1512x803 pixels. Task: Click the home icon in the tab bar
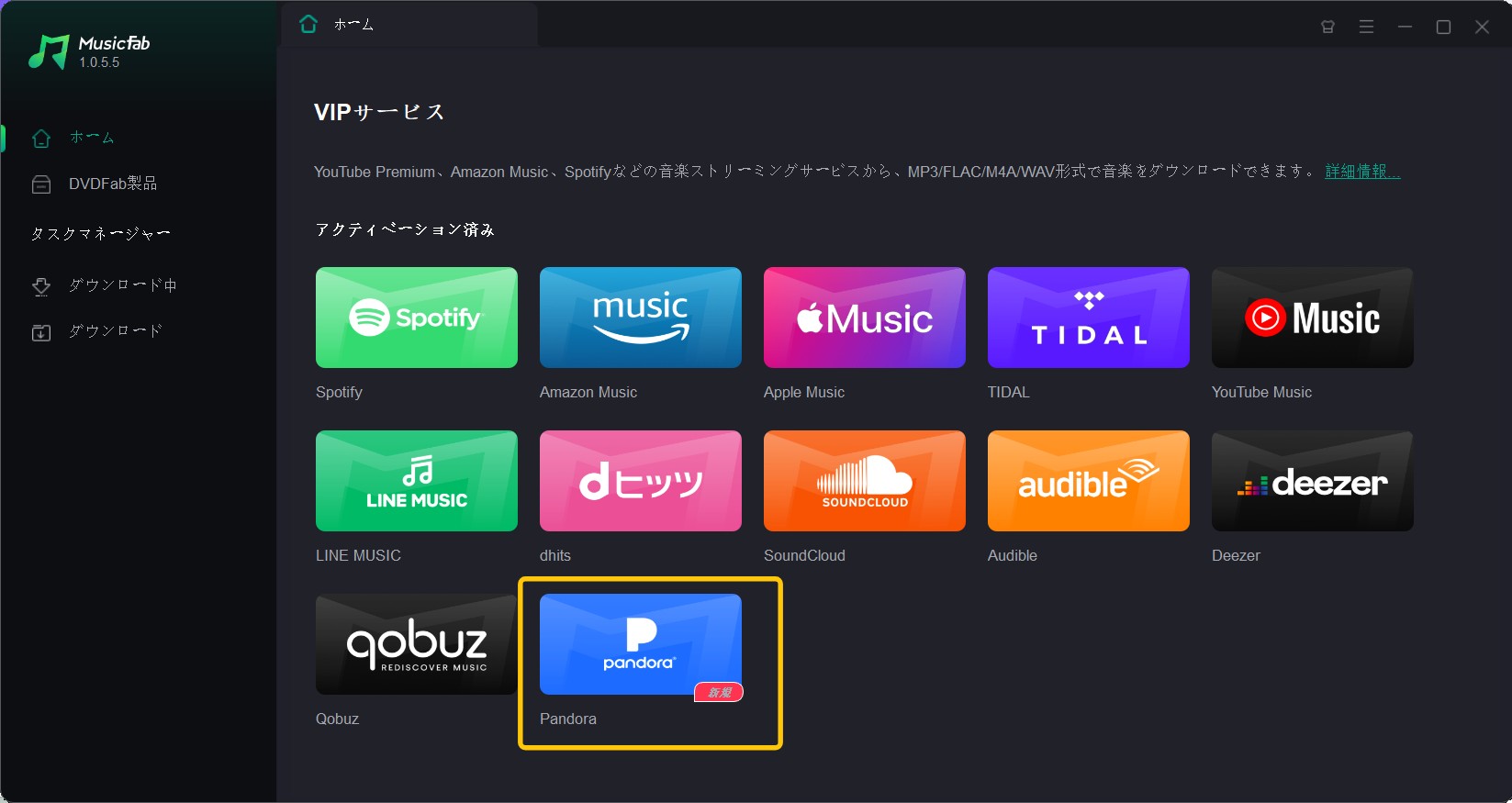308,24
